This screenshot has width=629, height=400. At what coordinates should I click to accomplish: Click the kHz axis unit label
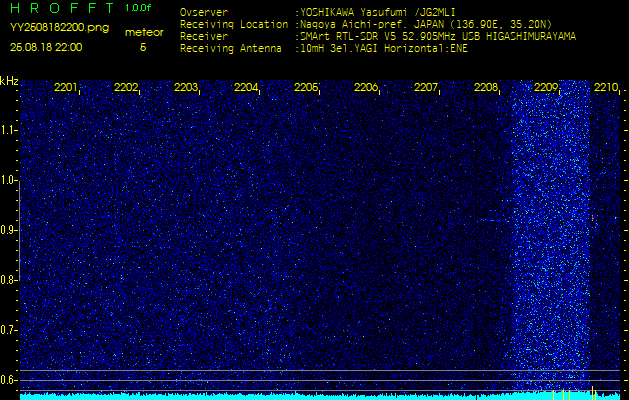point(9,81)
